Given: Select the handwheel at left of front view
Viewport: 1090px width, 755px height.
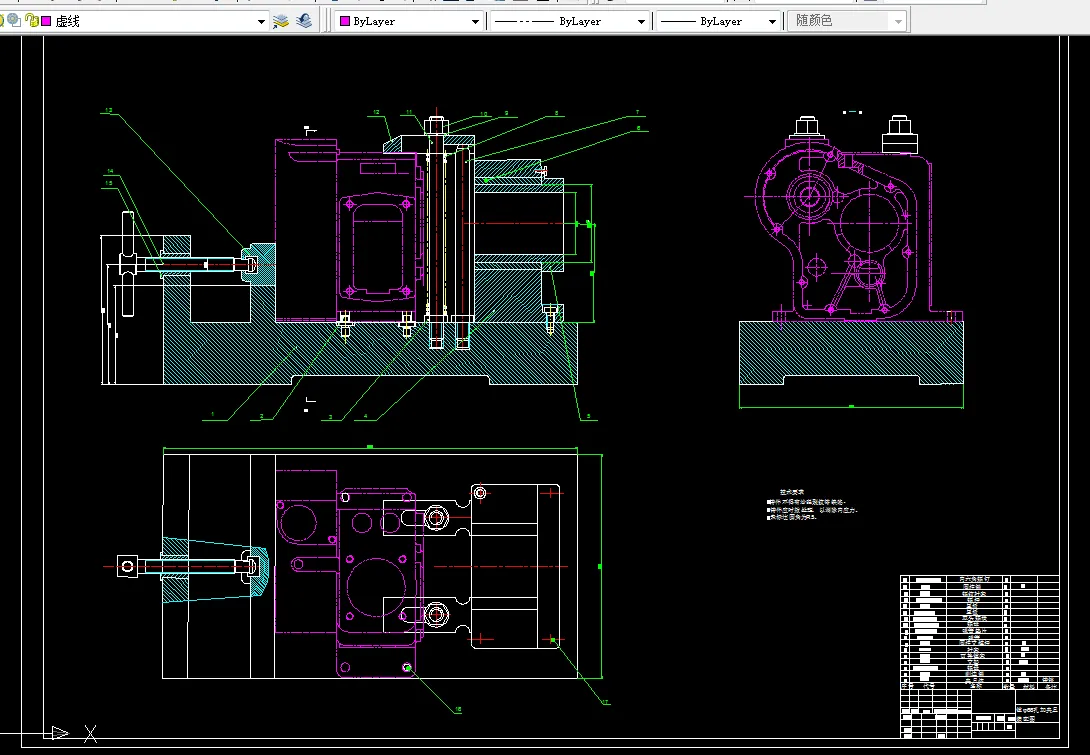Looking at the screenshot, I should coord(127,265).
